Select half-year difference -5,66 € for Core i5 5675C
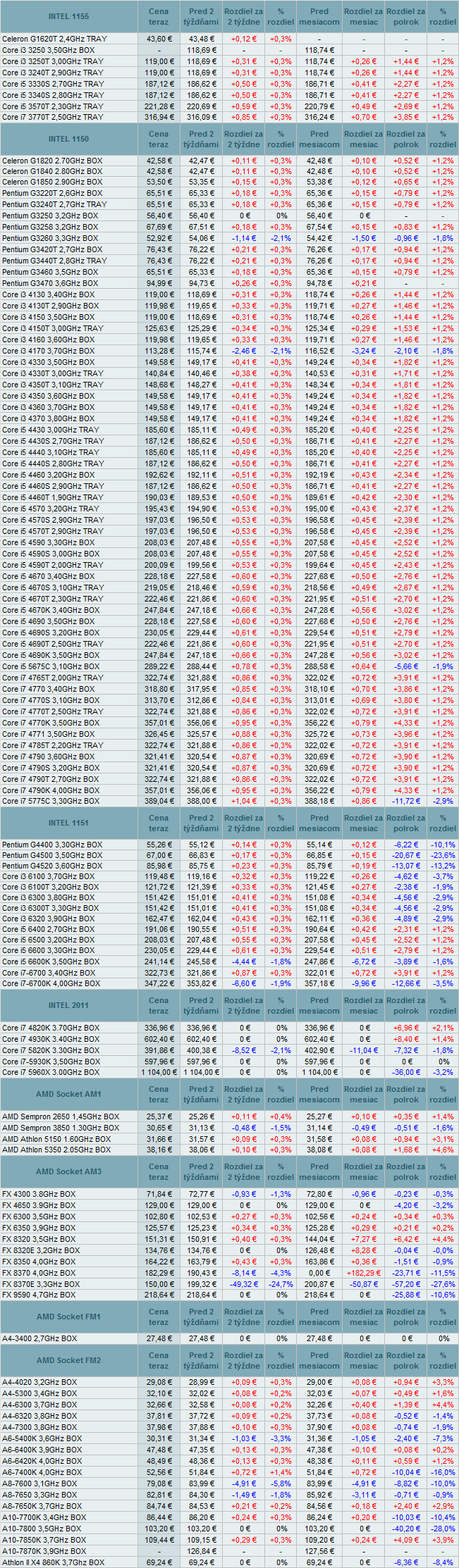 click(406, 666)
